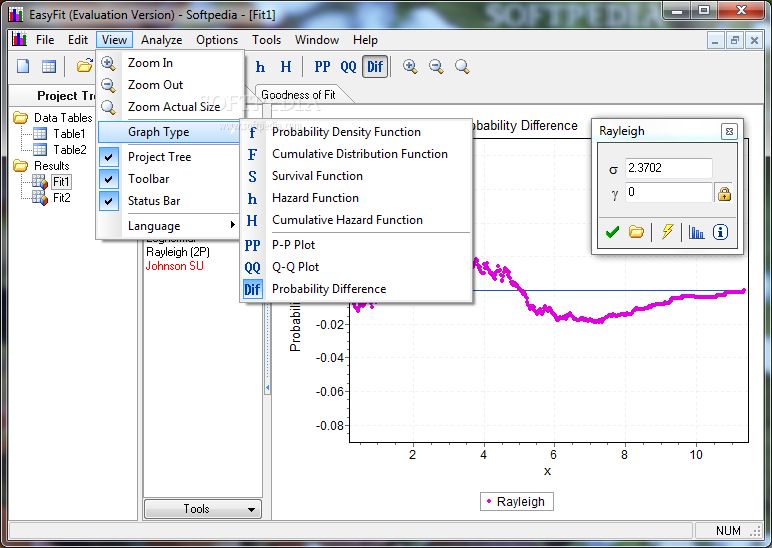Click the histogram chart icon in the Rayleigh panel

696,232
